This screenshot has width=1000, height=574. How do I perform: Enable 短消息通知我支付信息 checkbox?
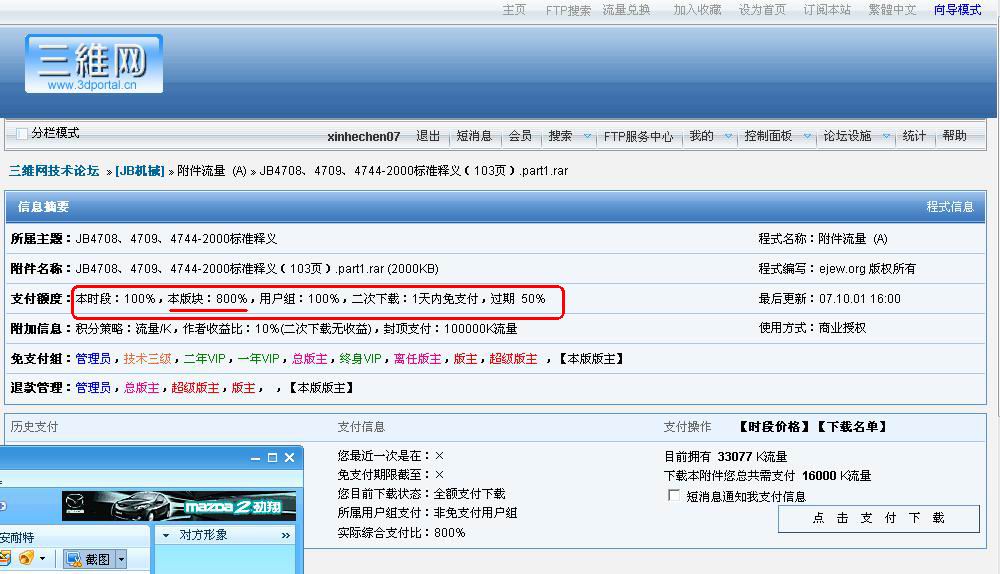[x=673, y=495]
